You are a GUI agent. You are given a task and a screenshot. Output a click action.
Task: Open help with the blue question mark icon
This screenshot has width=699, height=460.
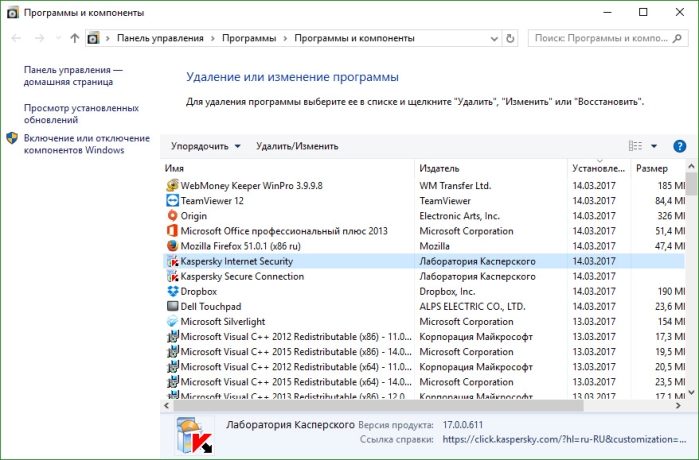679,146
